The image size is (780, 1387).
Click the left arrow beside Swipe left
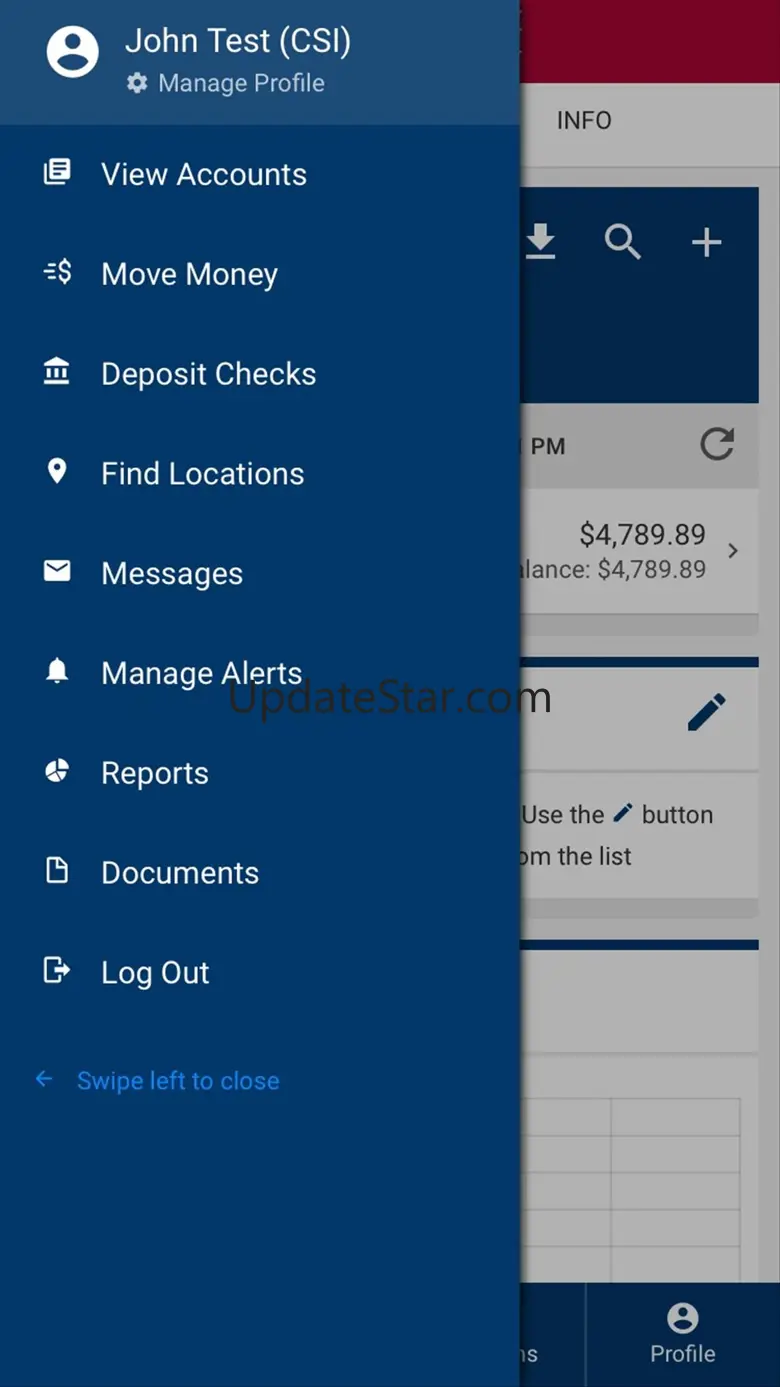[44, 1079]
